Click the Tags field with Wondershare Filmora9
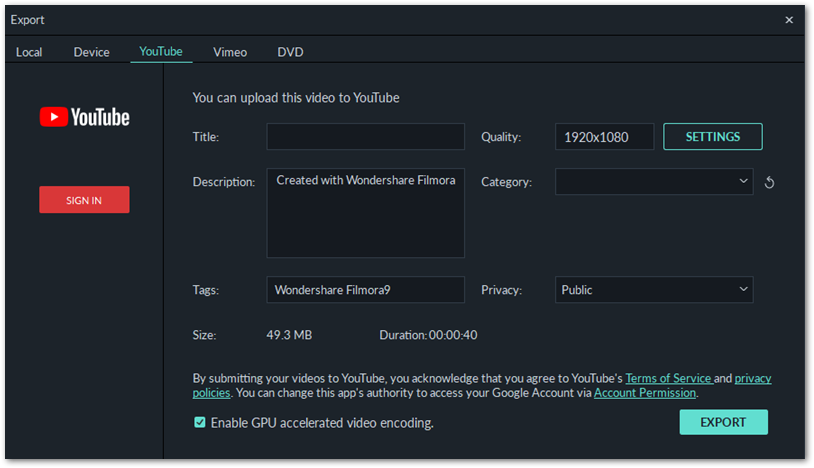The width and height of the screenshot is (814, 468). tap(365, 290)
